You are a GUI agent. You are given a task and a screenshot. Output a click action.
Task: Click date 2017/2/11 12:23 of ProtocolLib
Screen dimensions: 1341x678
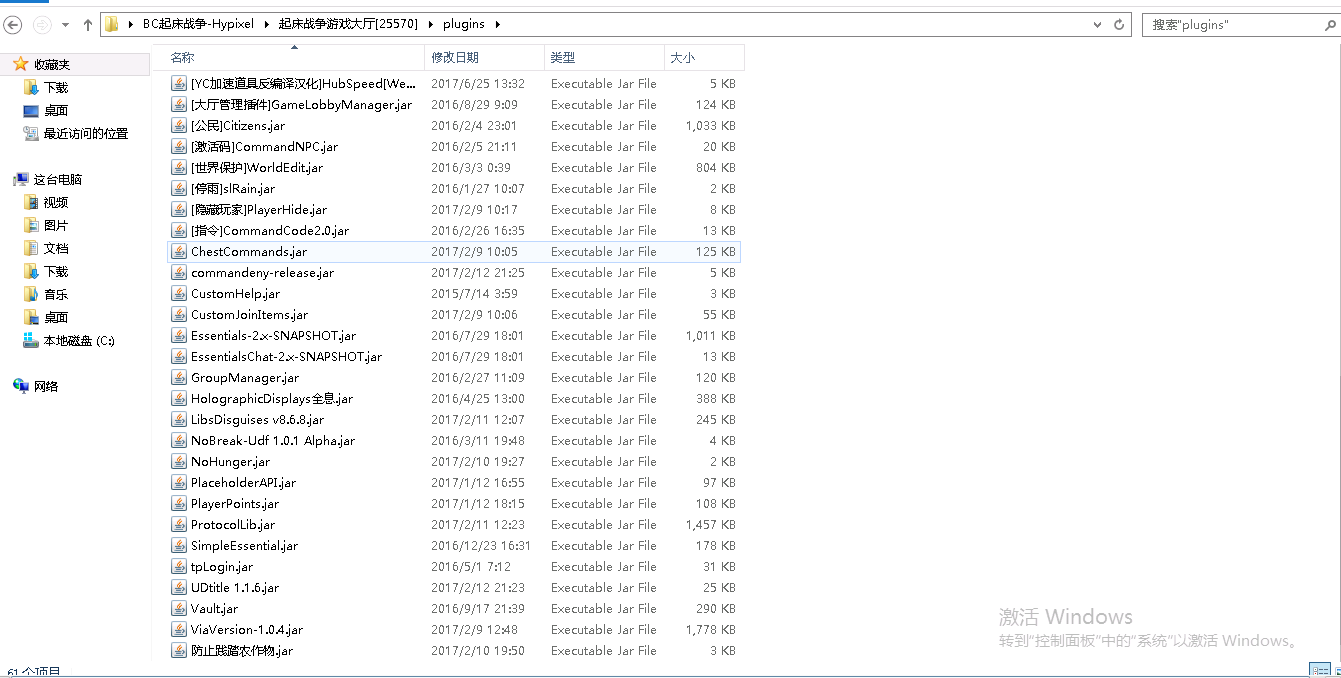pos(477,525)
